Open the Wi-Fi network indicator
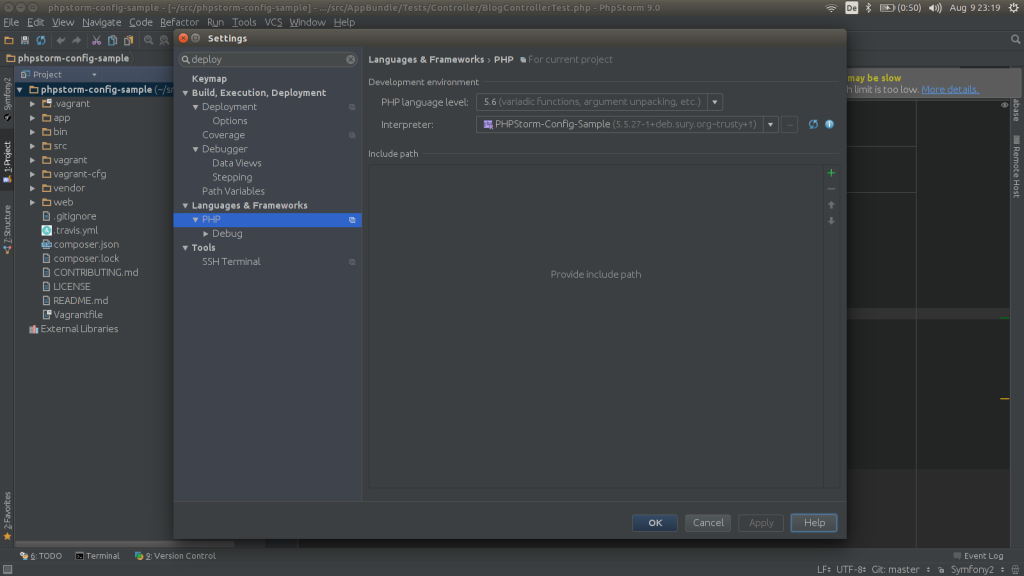Image resolution: width=1024 pixels, height=576 pixels. click(x=831, y=8)
